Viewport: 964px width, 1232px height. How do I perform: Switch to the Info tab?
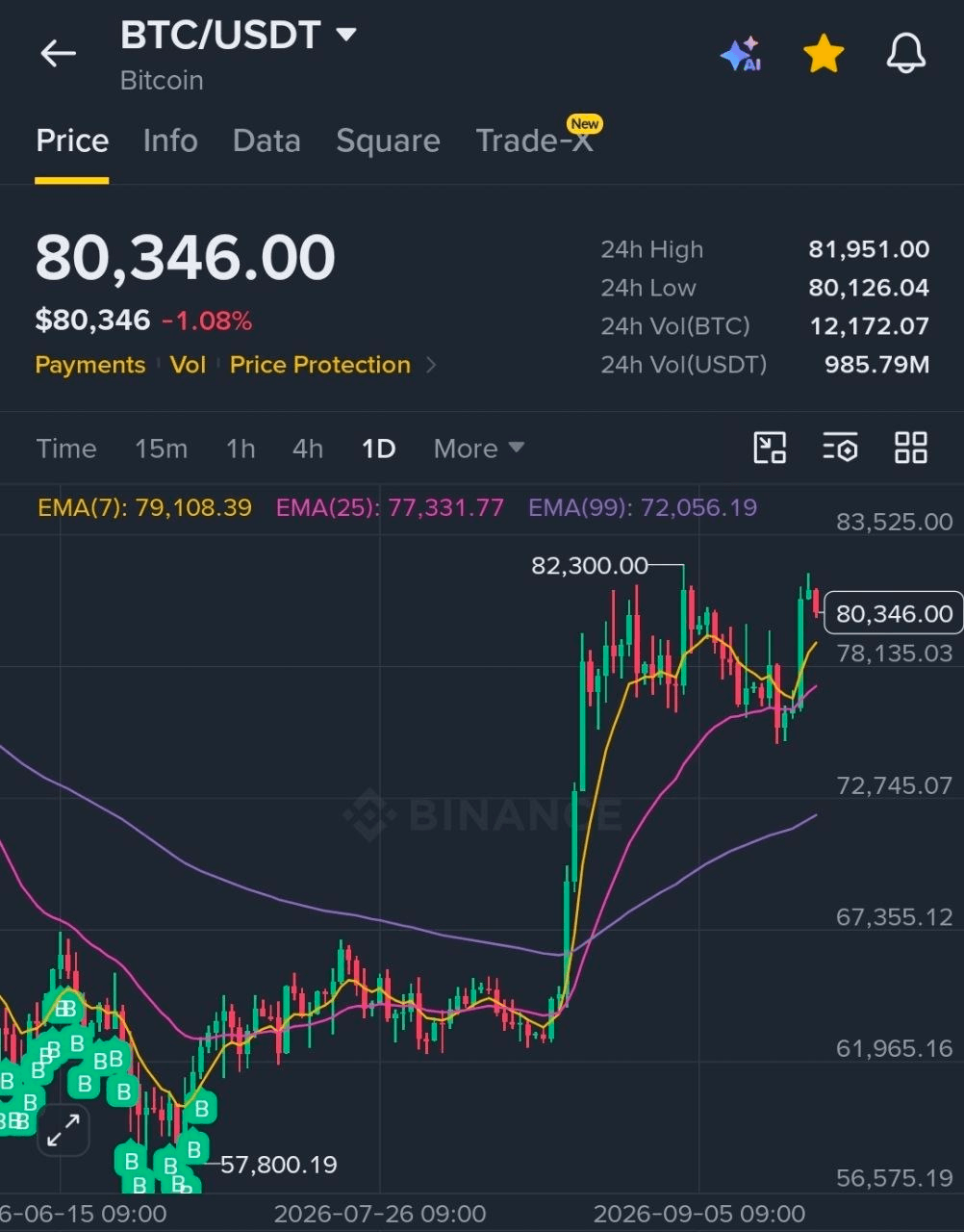pos(170,141)
